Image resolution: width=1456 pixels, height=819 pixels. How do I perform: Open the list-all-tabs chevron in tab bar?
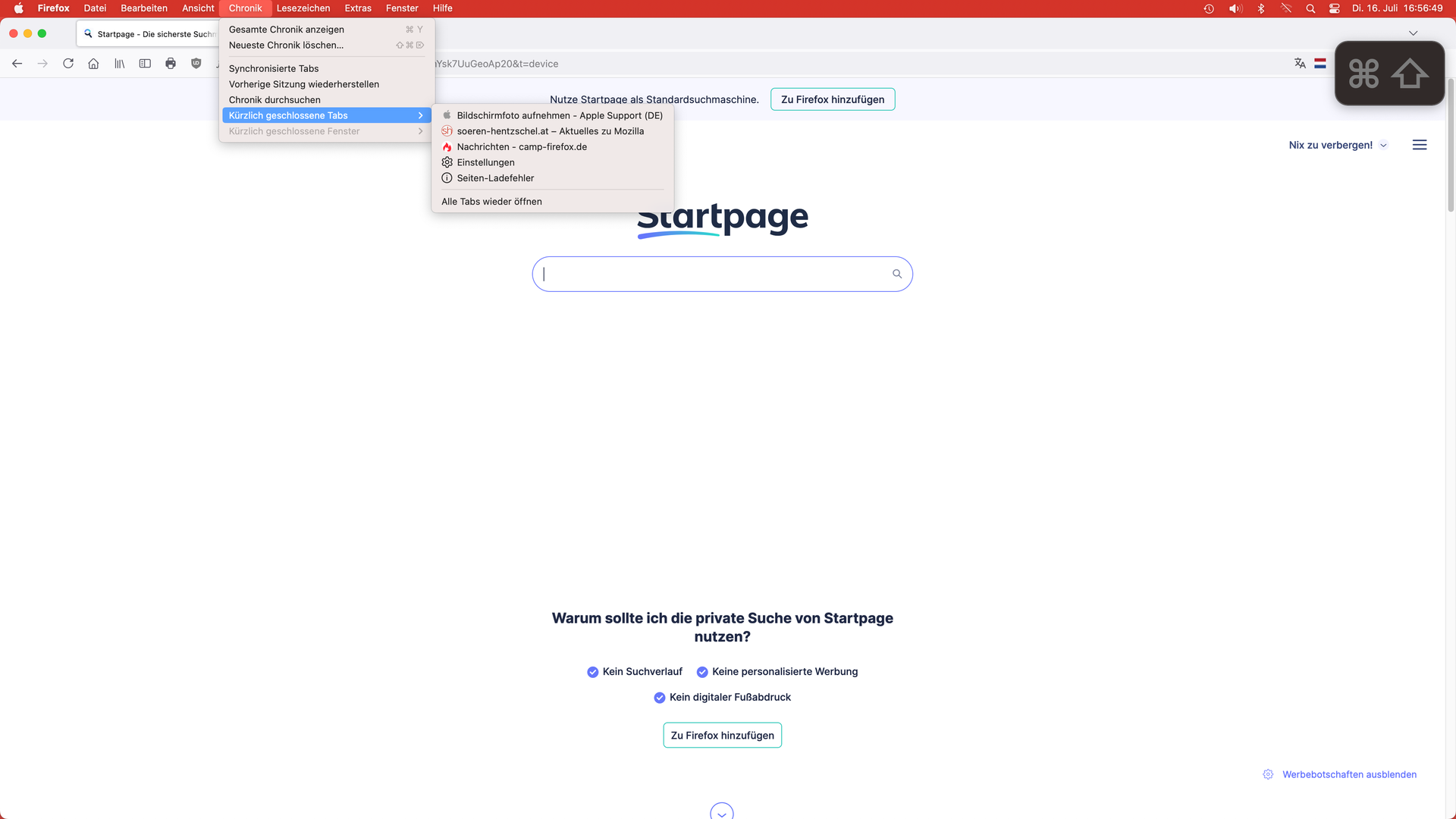(1413, 33)
